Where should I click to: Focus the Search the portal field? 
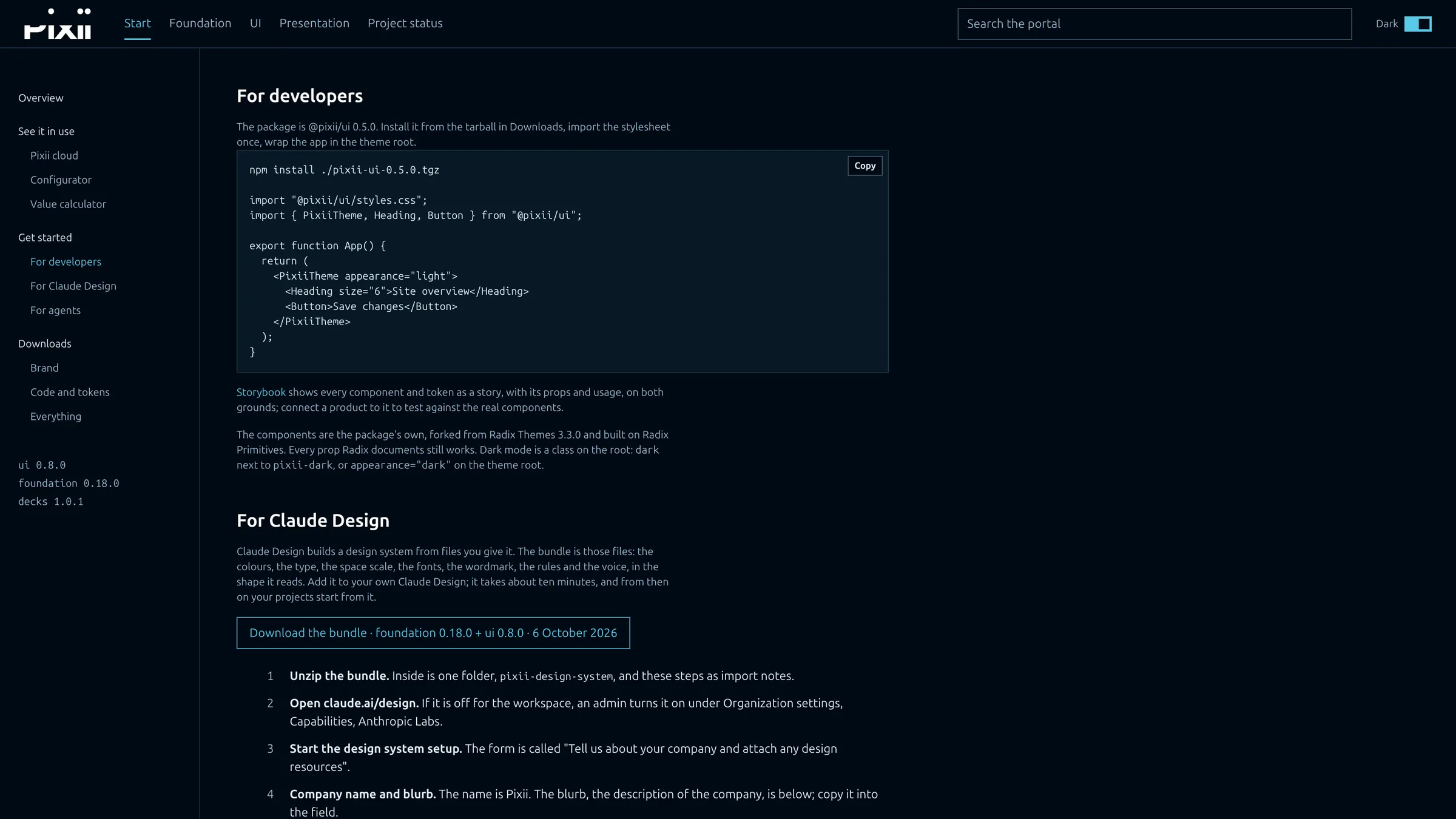1154,24
